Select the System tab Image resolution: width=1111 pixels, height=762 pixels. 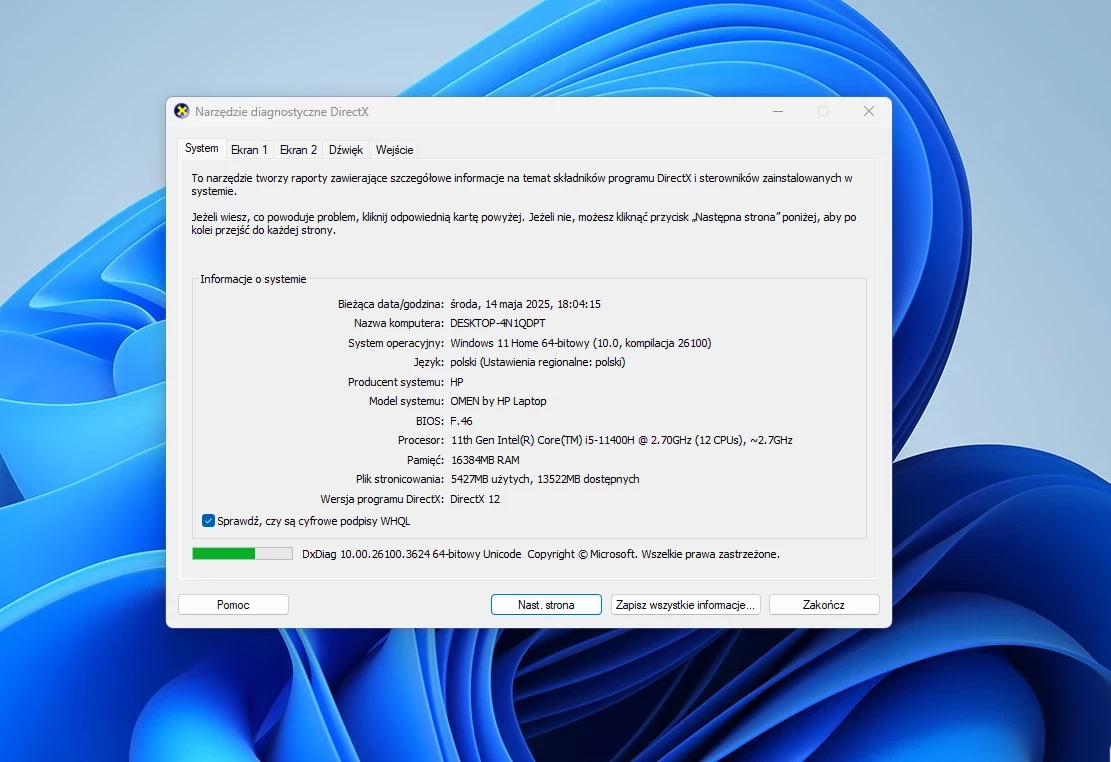coord(201,149)
